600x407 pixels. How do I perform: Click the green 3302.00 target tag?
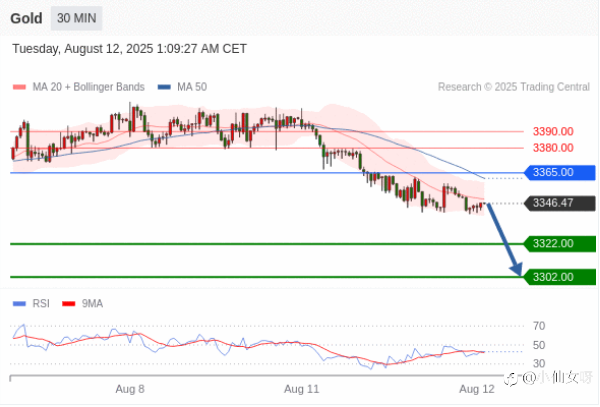pyautogui.click(x=559, y=277)
